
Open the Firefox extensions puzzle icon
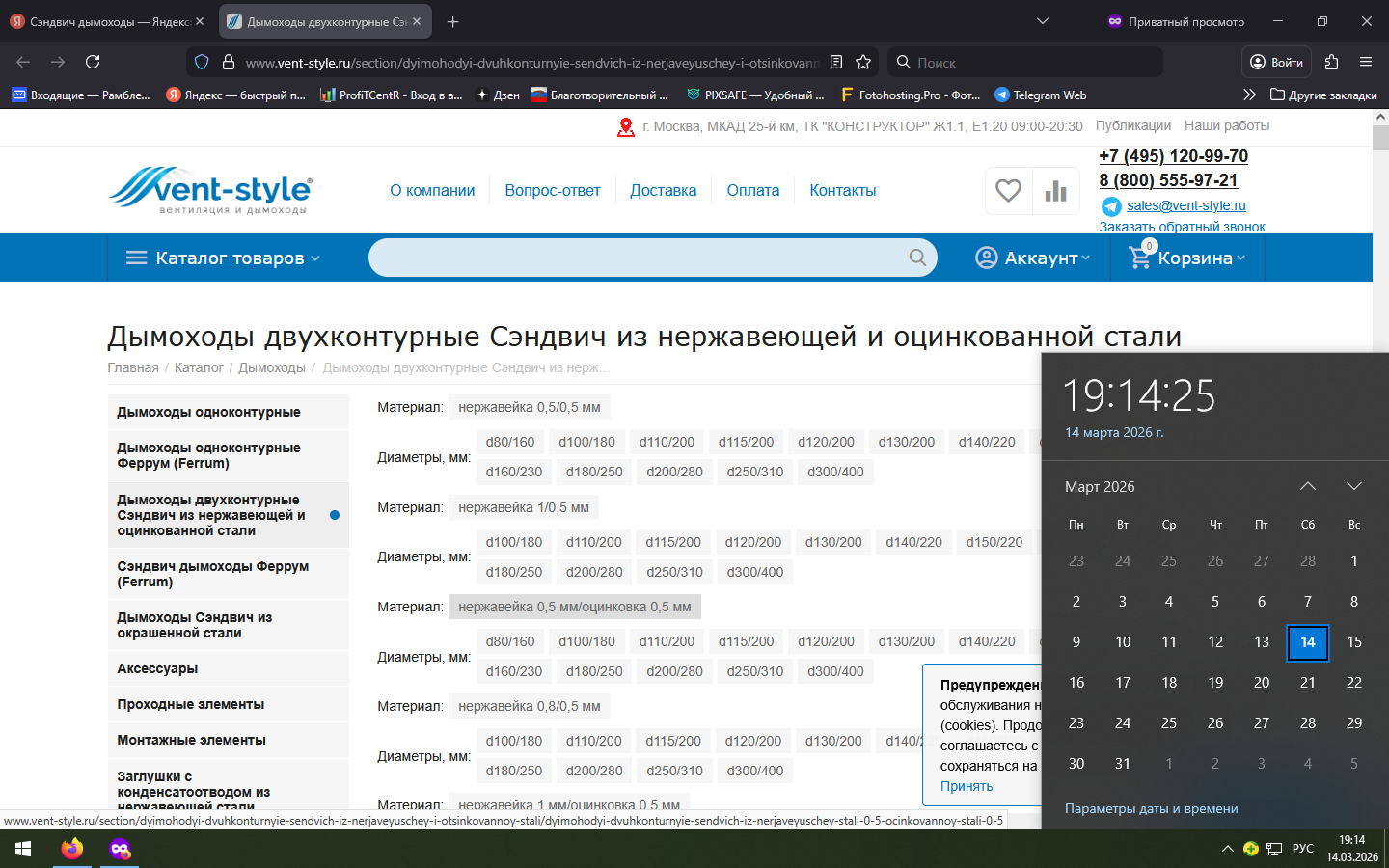point(1331,62)
